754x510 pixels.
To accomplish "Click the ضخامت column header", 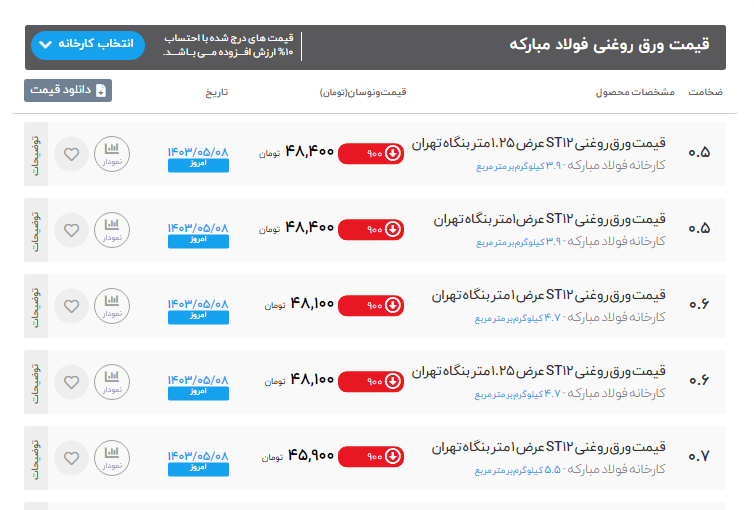I will point(704,92).
